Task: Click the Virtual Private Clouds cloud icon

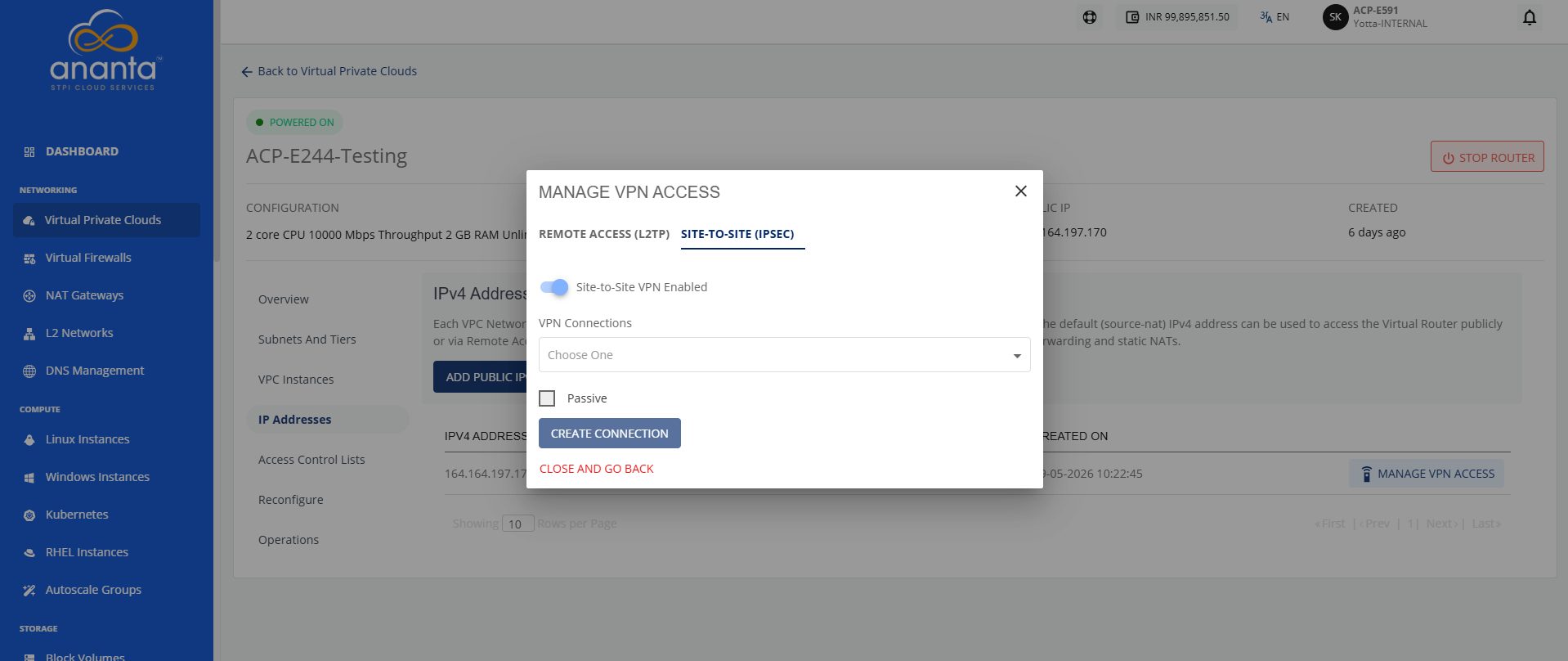Action: click(x=29, y=221)
